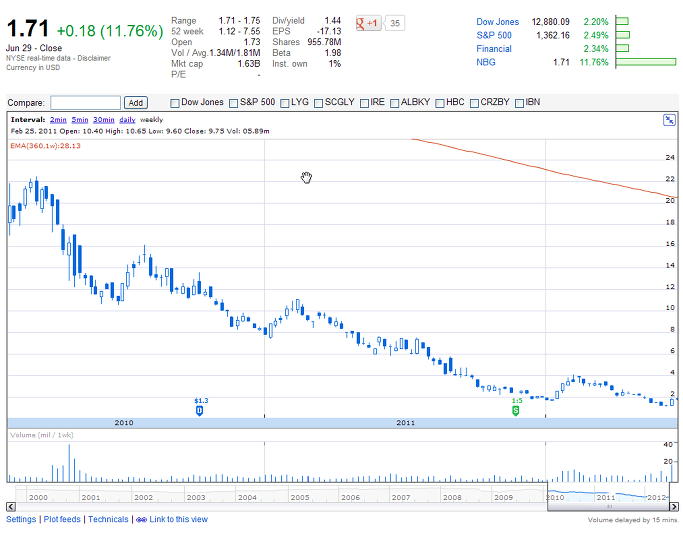
Task: Click the +1 count bubble showing 35
Action: click(x=394, y=23)
